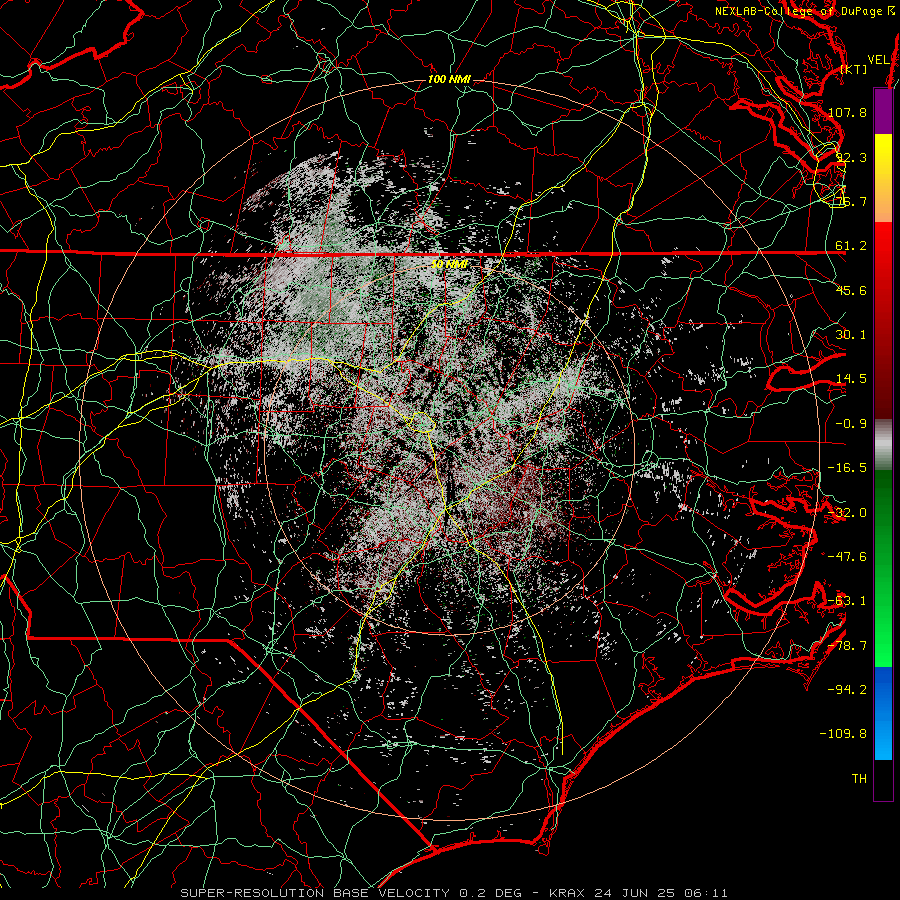Click the 45.6 velocity scale value
Image resolution: width=900 pixels, height=900 pixels.
pyautogui.click(x=851, y=290)
